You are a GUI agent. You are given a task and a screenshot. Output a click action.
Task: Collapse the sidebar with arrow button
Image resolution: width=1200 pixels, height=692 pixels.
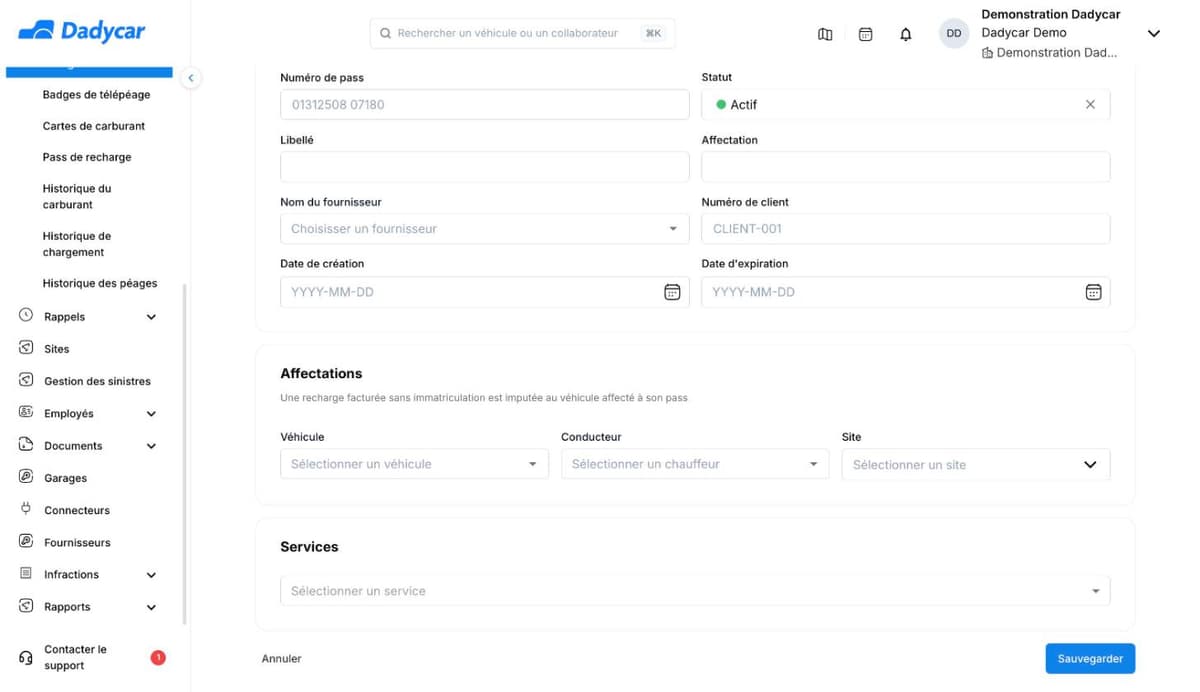[191, 77]
